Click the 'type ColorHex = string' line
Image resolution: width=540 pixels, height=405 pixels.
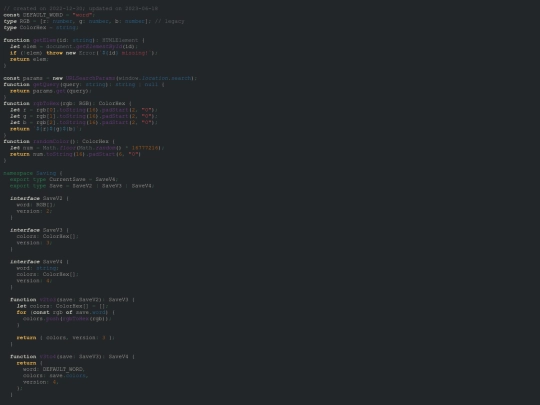click(x=41, y=28)
